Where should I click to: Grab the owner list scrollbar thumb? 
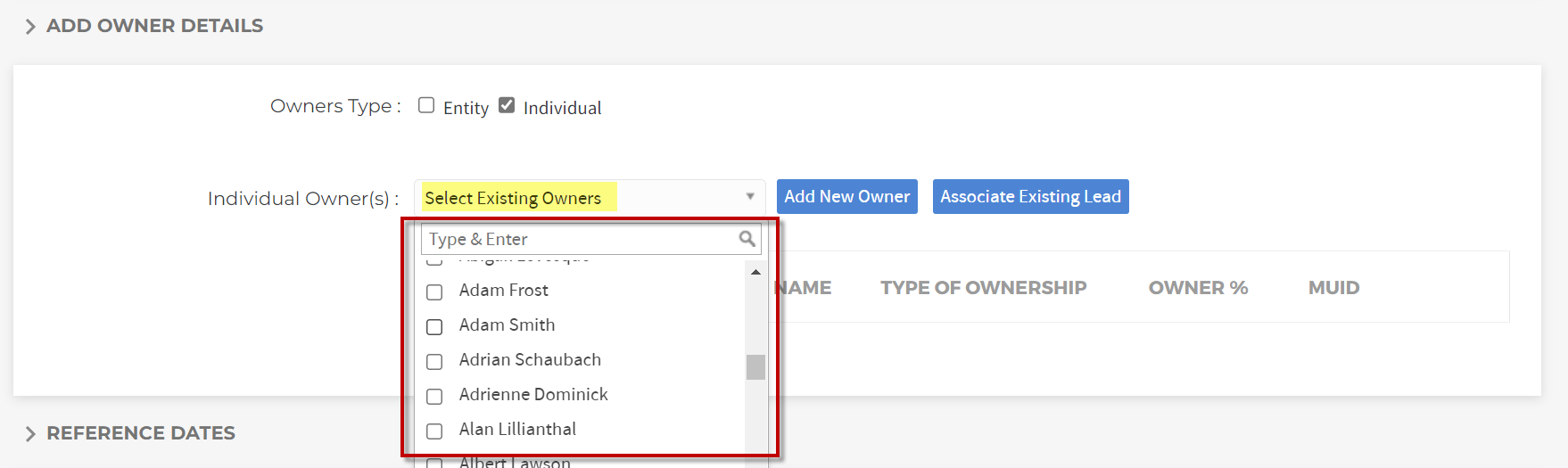click(x=755, y=367)
